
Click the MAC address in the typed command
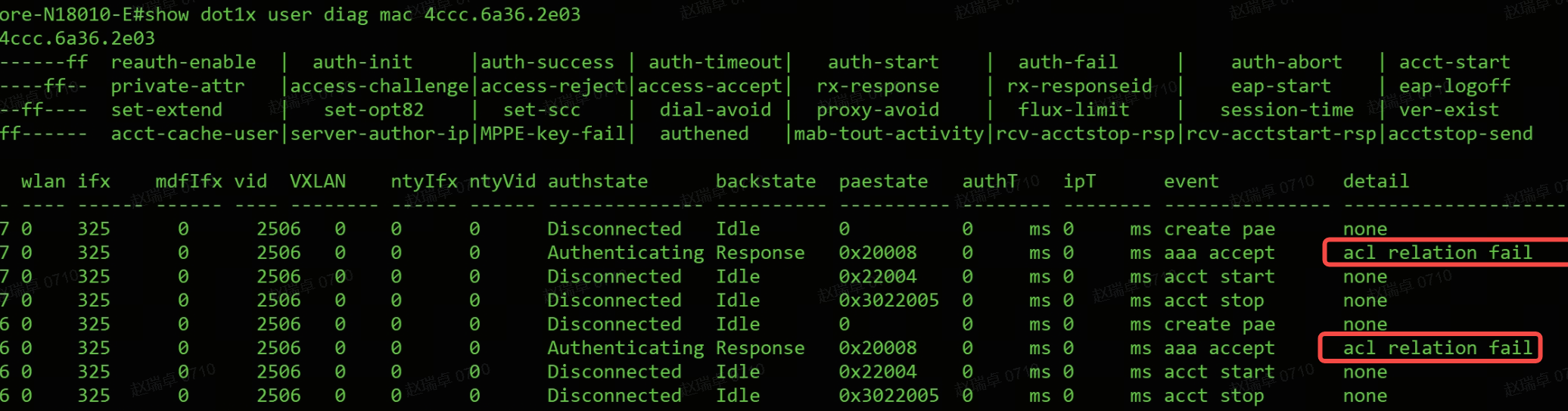point(502,14)
